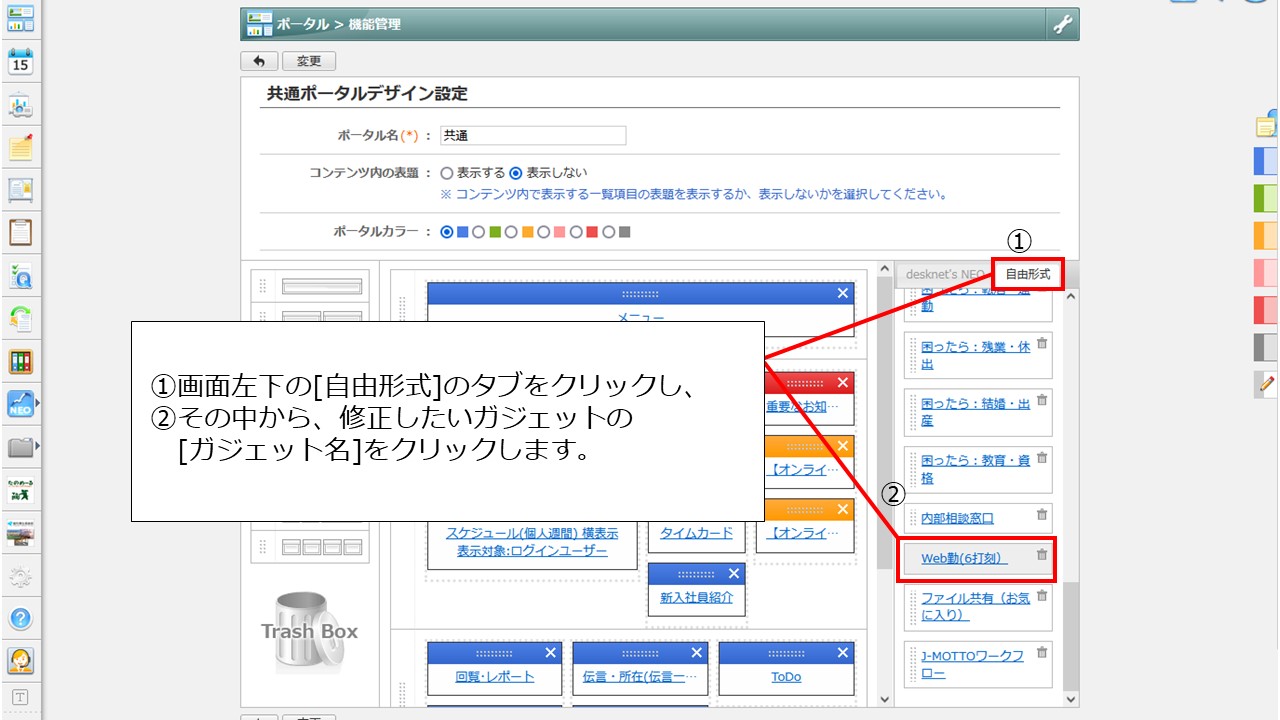Choose the green portal color option
The height and width of the screenshot is (720, 1280).
click(479, 232)
